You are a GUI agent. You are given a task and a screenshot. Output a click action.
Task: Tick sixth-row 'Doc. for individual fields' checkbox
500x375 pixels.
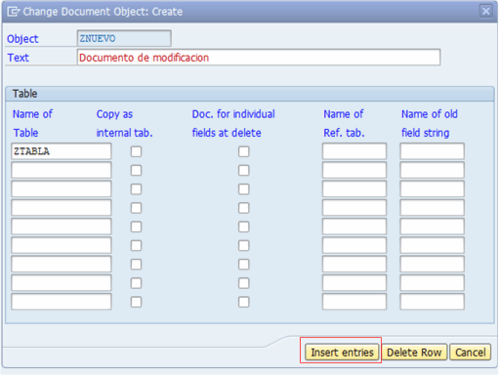tap(244, 246)
